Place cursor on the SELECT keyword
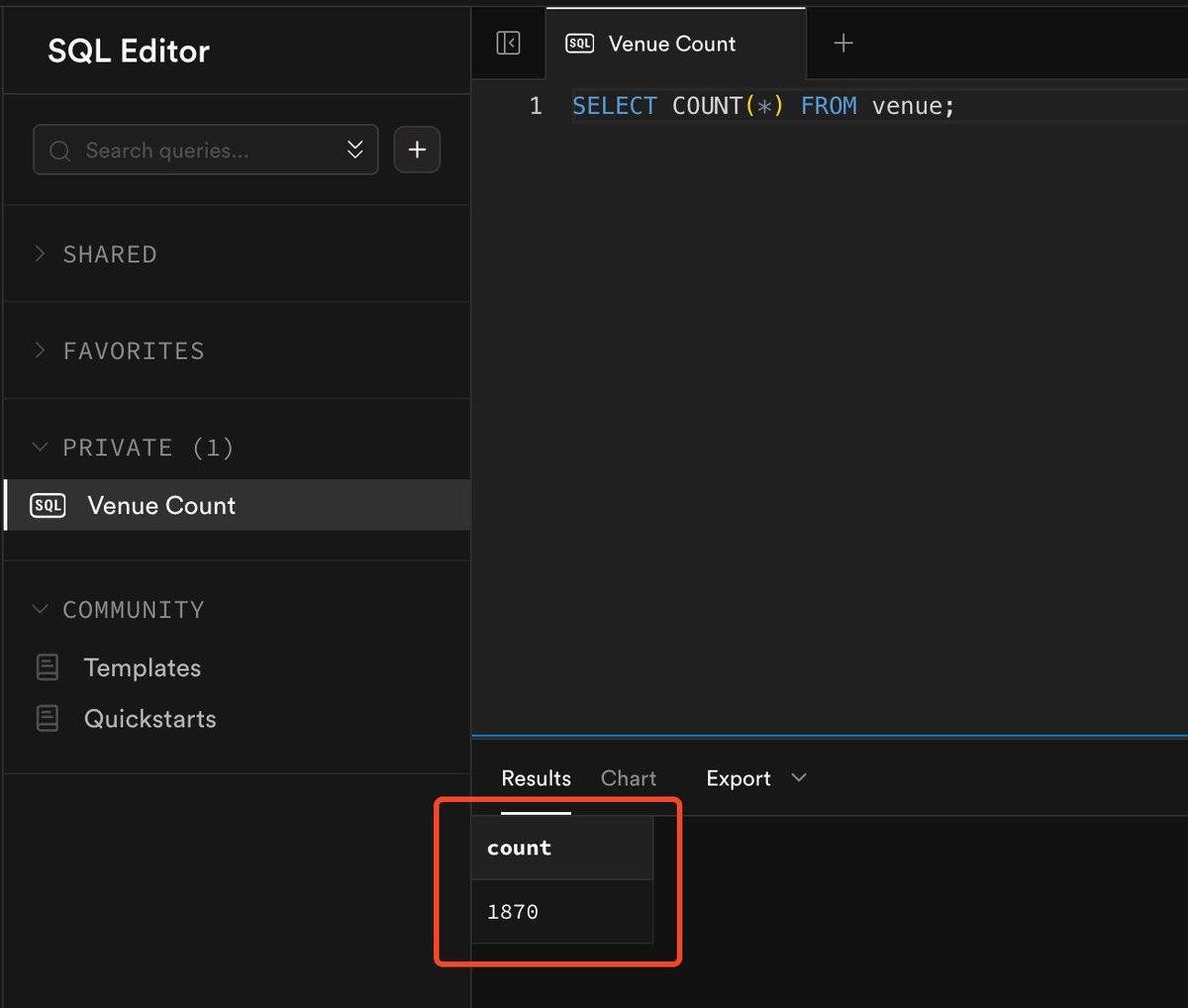1188x1008 pixels. click(615, 106)
